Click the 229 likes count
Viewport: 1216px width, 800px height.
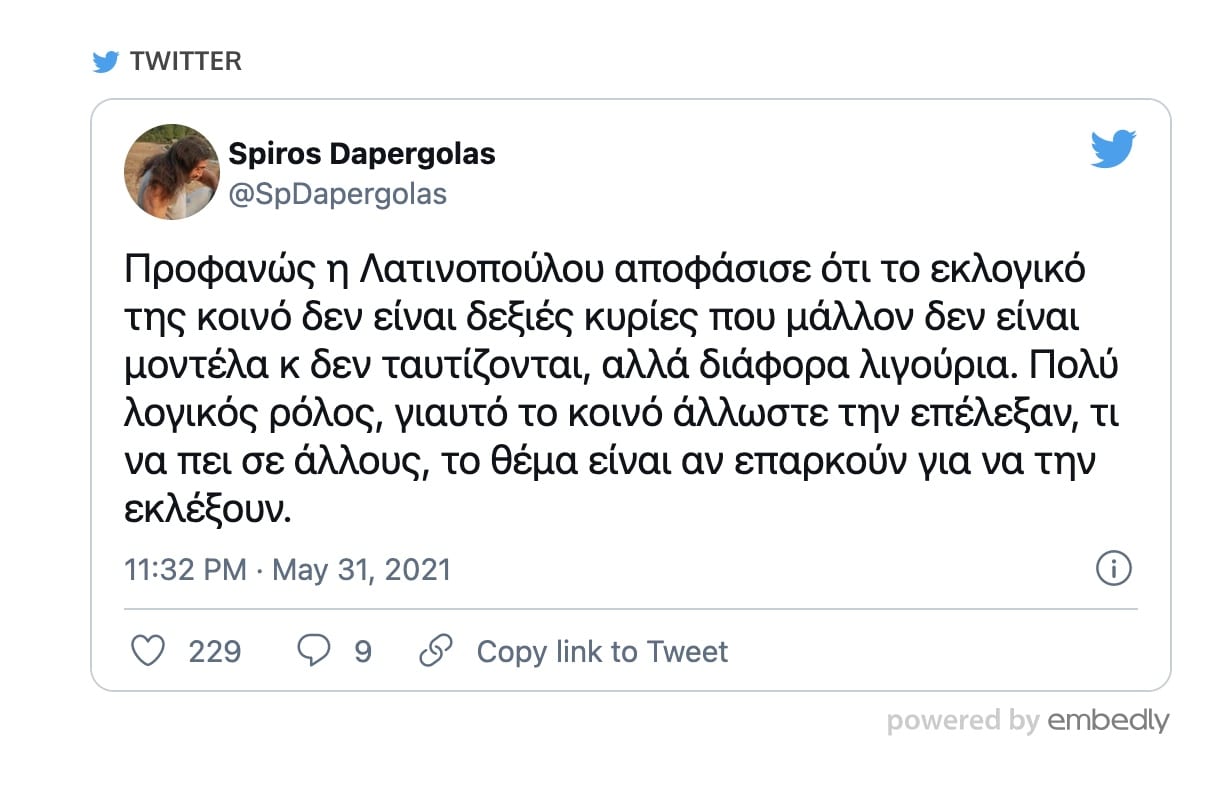[x=215, y=652]
